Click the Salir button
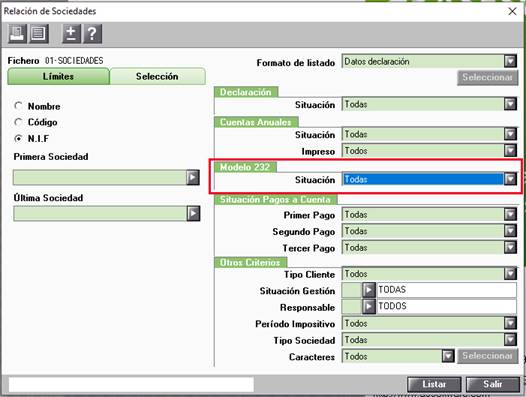The height and width of the screenshot is (397, 526). click(493, 384)
